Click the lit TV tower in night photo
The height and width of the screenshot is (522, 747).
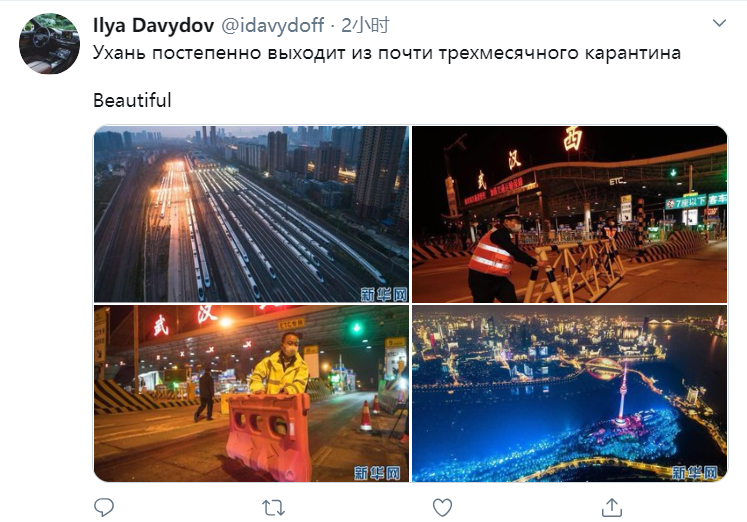(622, 394)
